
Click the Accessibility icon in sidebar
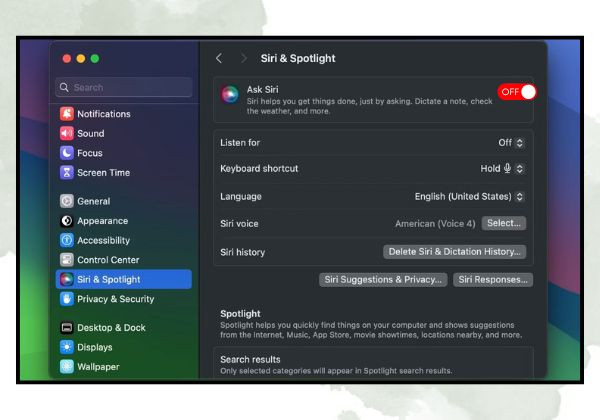point(67,240)
